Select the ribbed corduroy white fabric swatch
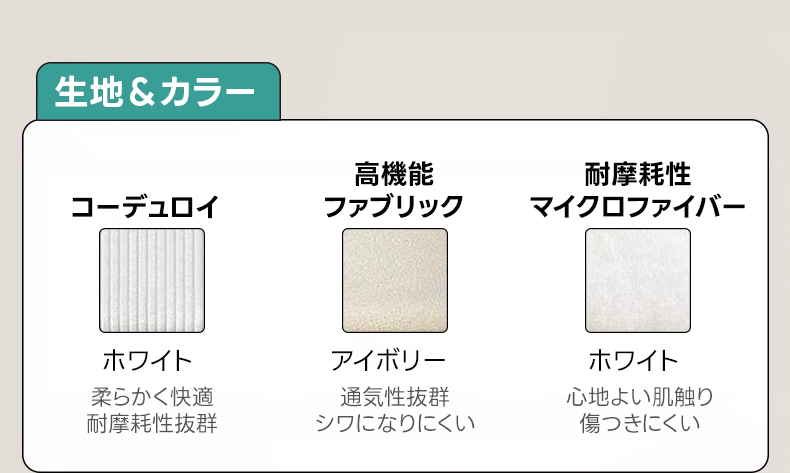This screenshot has width=790, height=473. 152,280
